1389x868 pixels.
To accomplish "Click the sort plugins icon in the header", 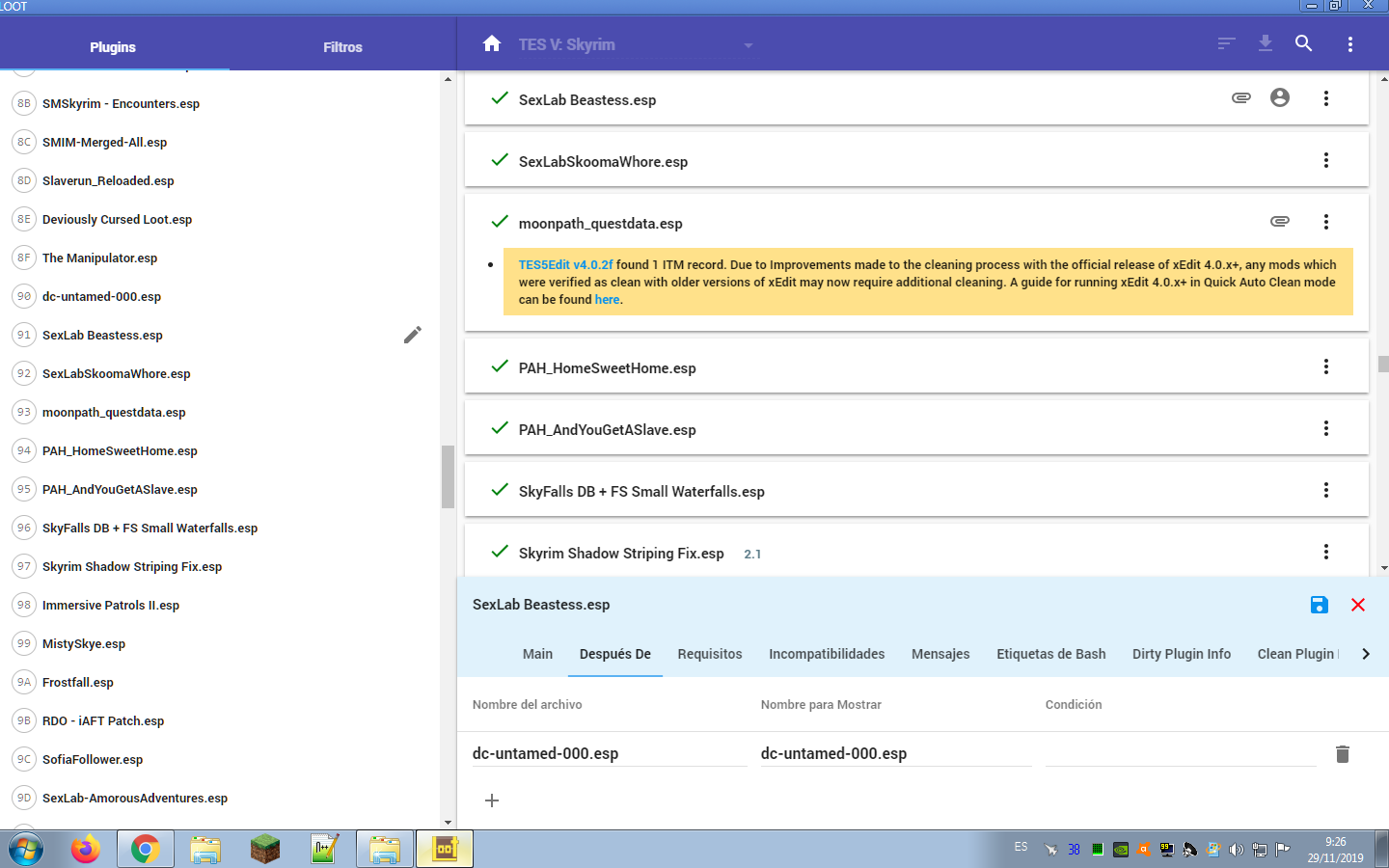I will coord(1226,43).
